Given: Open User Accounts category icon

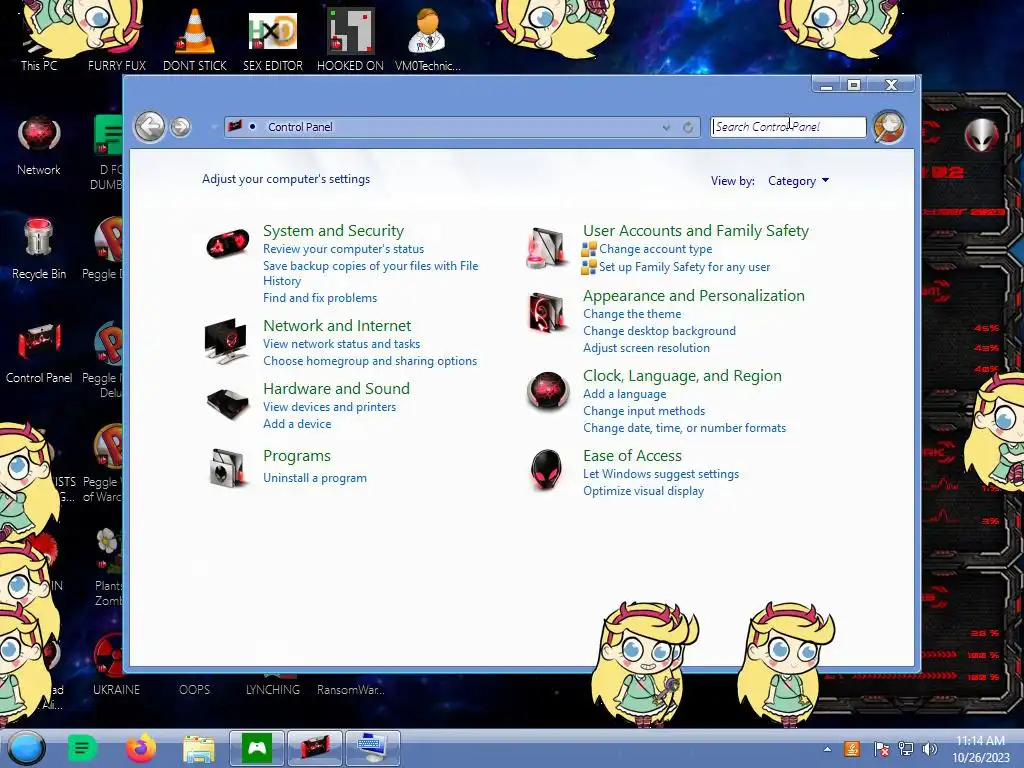Looking at the screenshot, I should (x=547, y=248).
